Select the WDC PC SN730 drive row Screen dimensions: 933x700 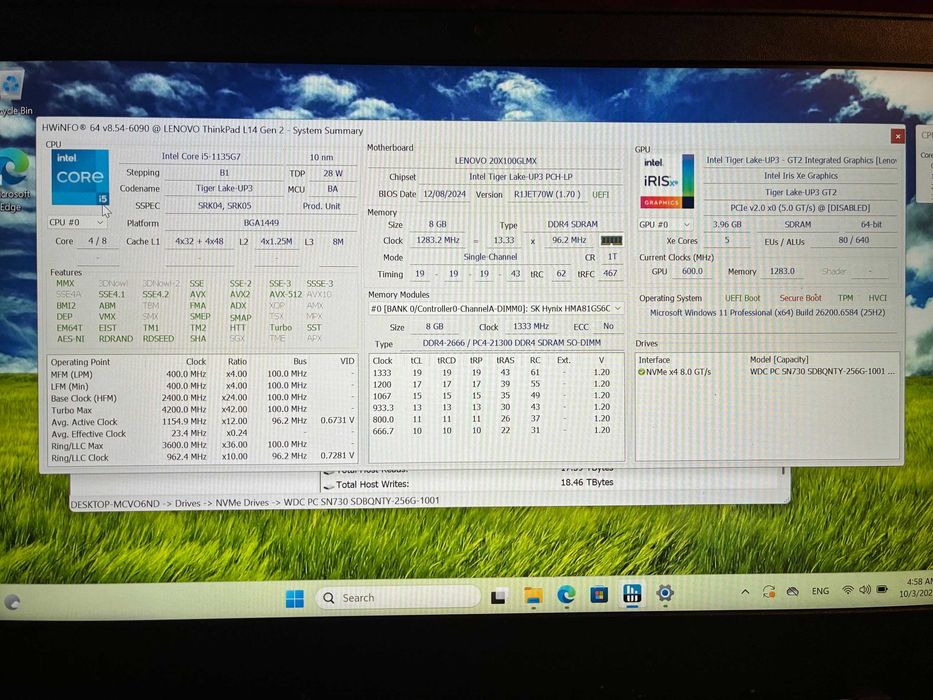(x=766, y=372)
